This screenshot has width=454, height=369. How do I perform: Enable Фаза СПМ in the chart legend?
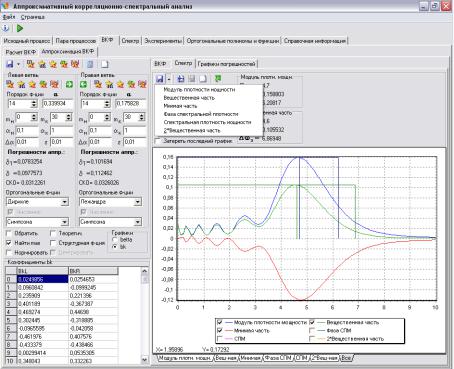pos(312,331)
